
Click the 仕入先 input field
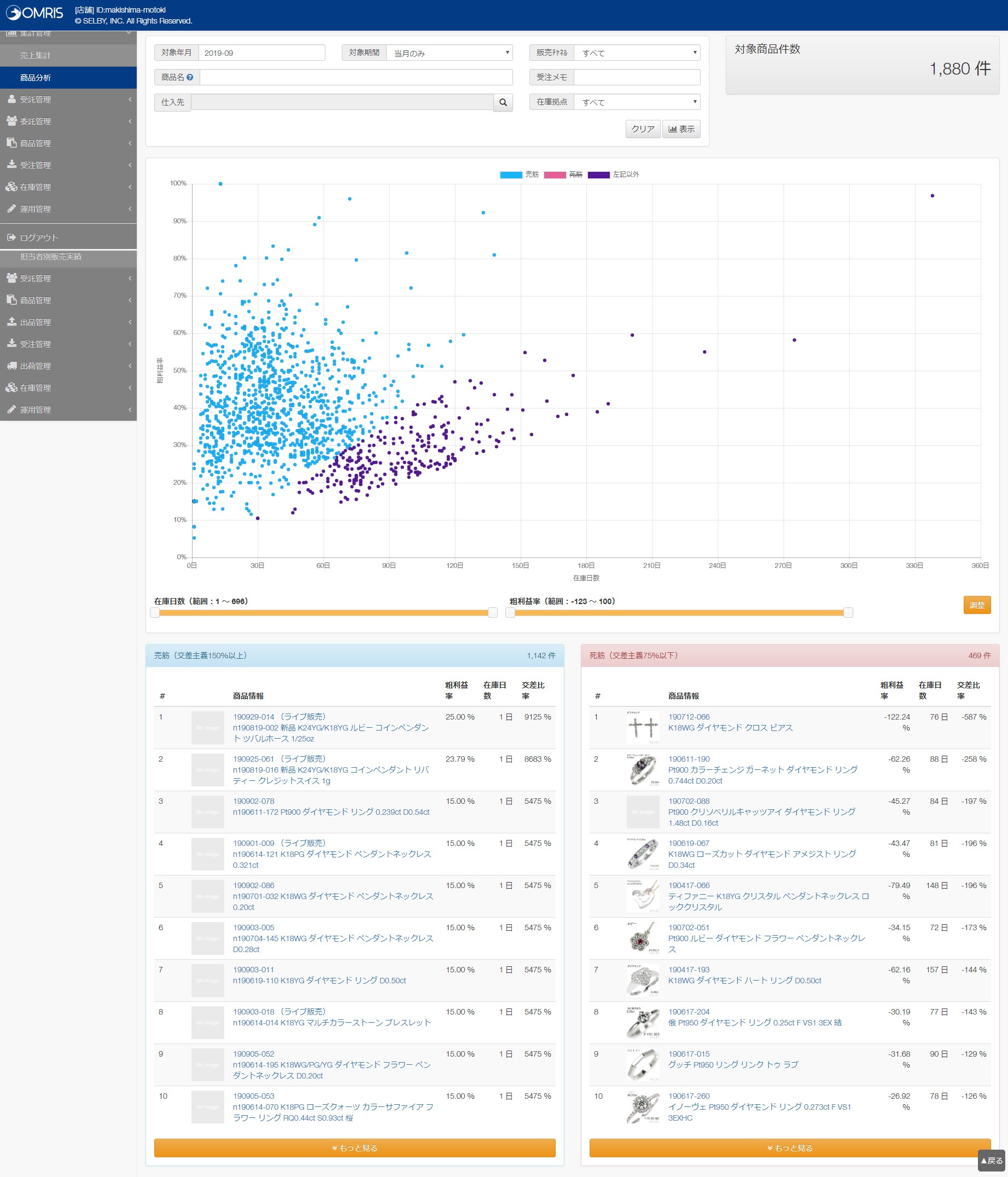pyautogui.click(x=342, y=102)
